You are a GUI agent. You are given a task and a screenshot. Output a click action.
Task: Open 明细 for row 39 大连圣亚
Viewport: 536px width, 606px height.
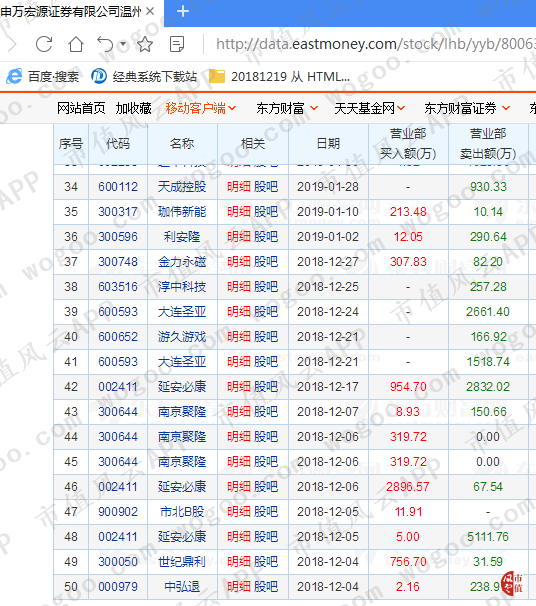click(x=238, y=312)
